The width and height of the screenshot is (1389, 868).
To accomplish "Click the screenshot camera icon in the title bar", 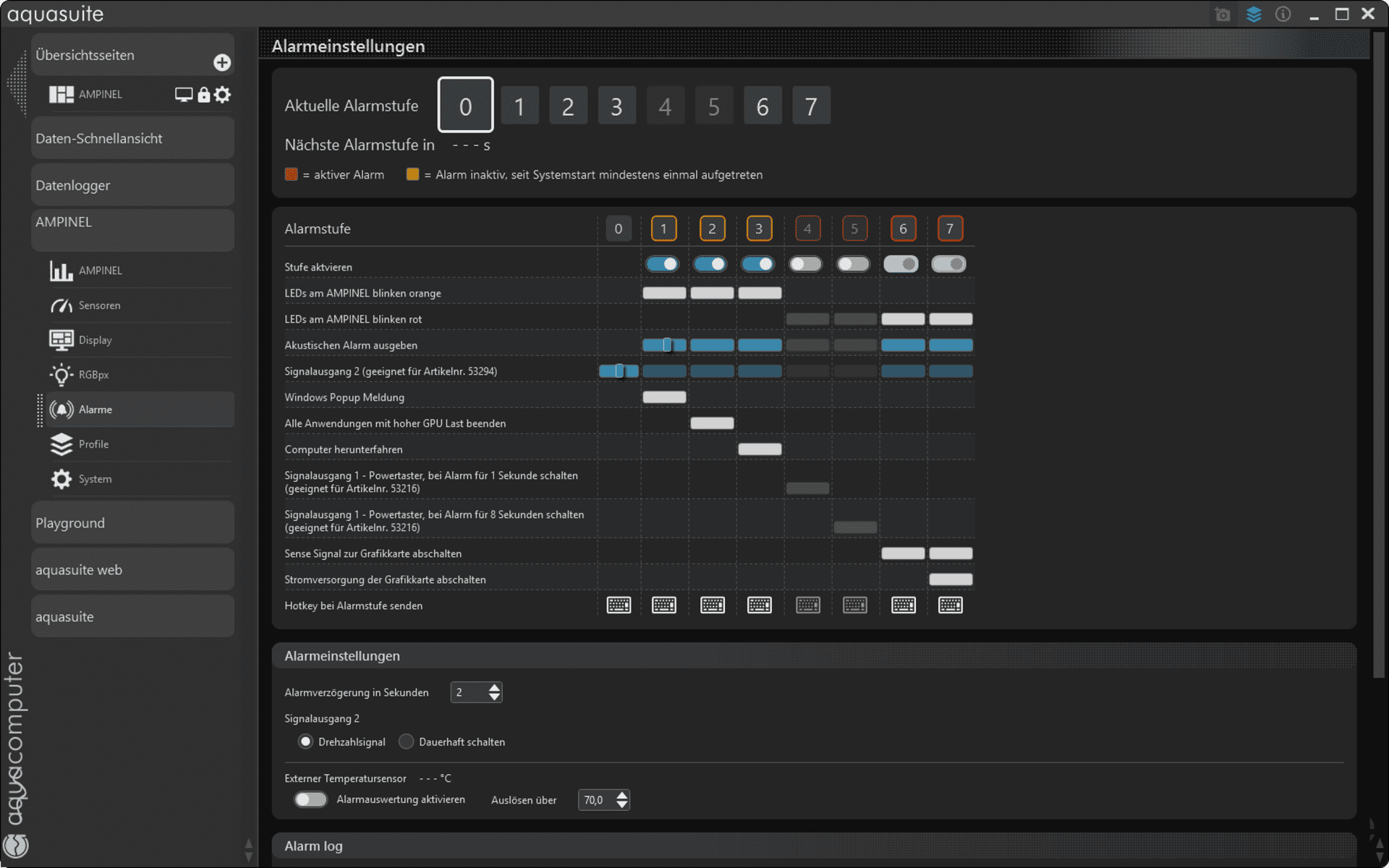I will click(x=1223, y=14).
